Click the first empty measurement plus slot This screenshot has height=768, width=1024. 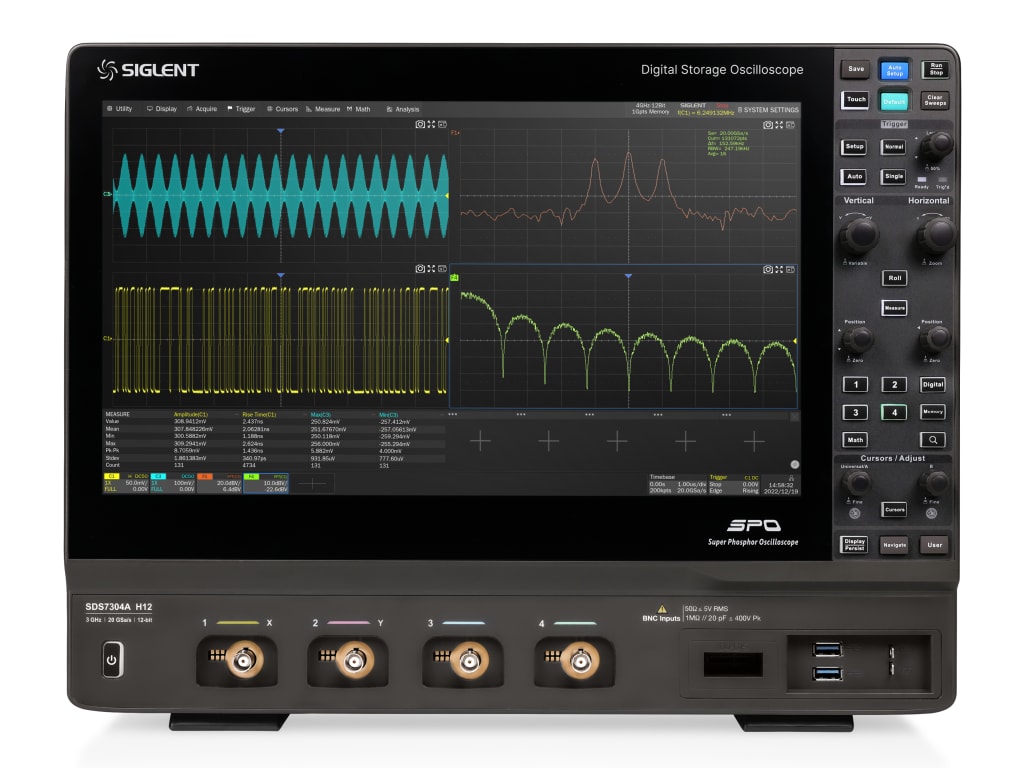click(480, 441)
